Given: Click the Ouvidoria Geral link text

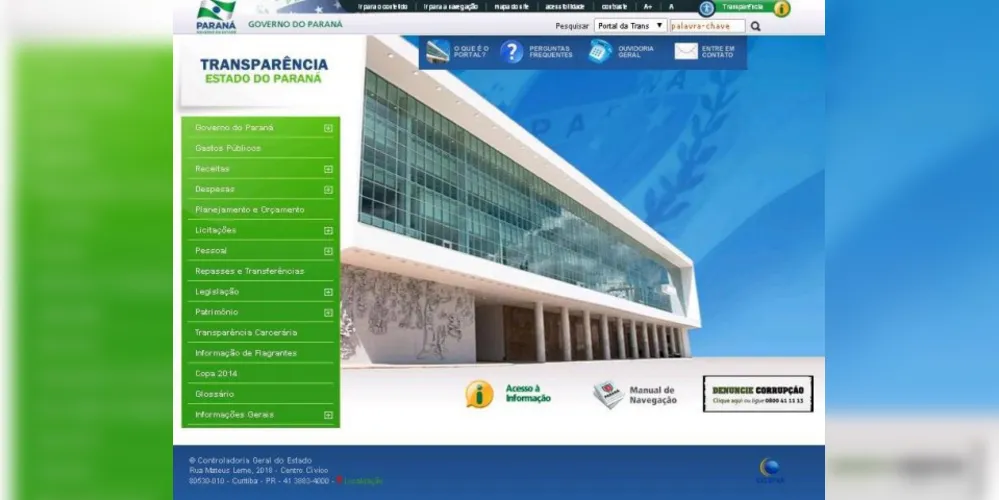Looking at the screenshot, I should click(x=636, y=52).
